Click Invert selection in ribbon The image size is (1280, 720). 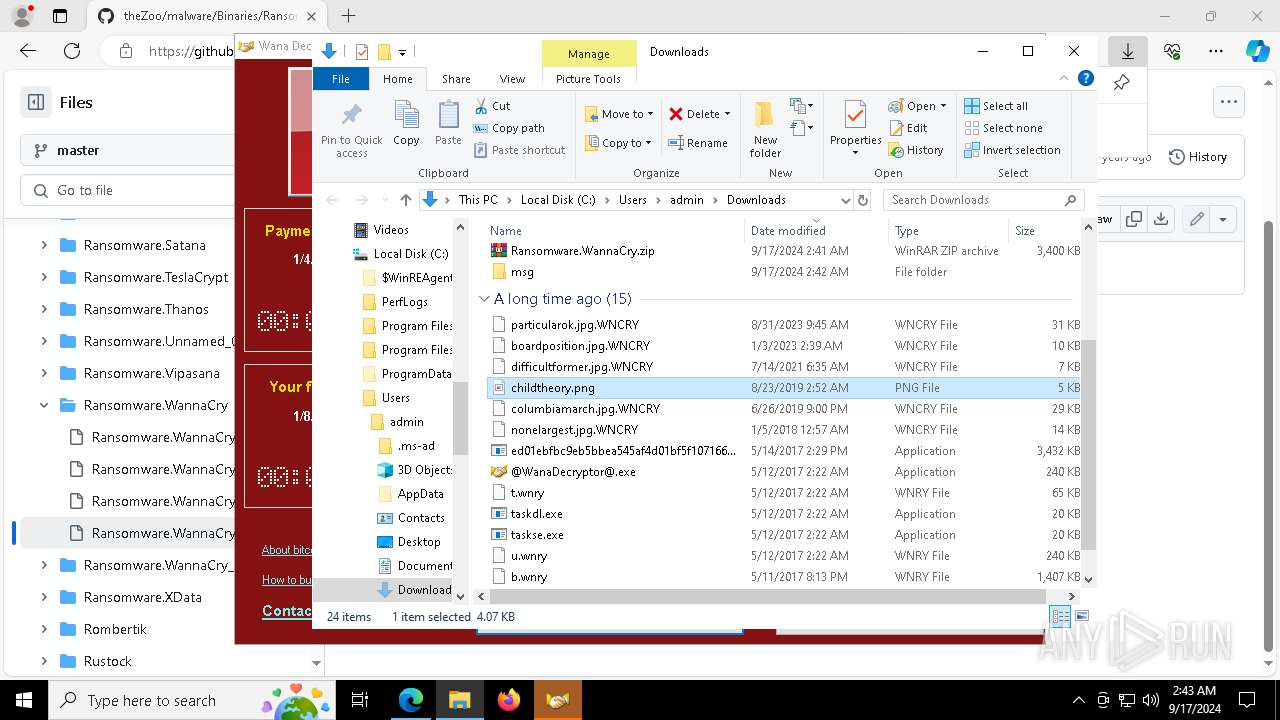tap(1012, 150)
